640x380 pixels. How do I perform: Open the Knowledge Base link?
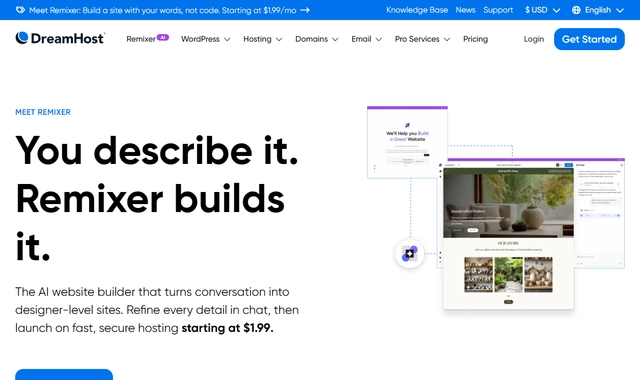click(417, 10)
